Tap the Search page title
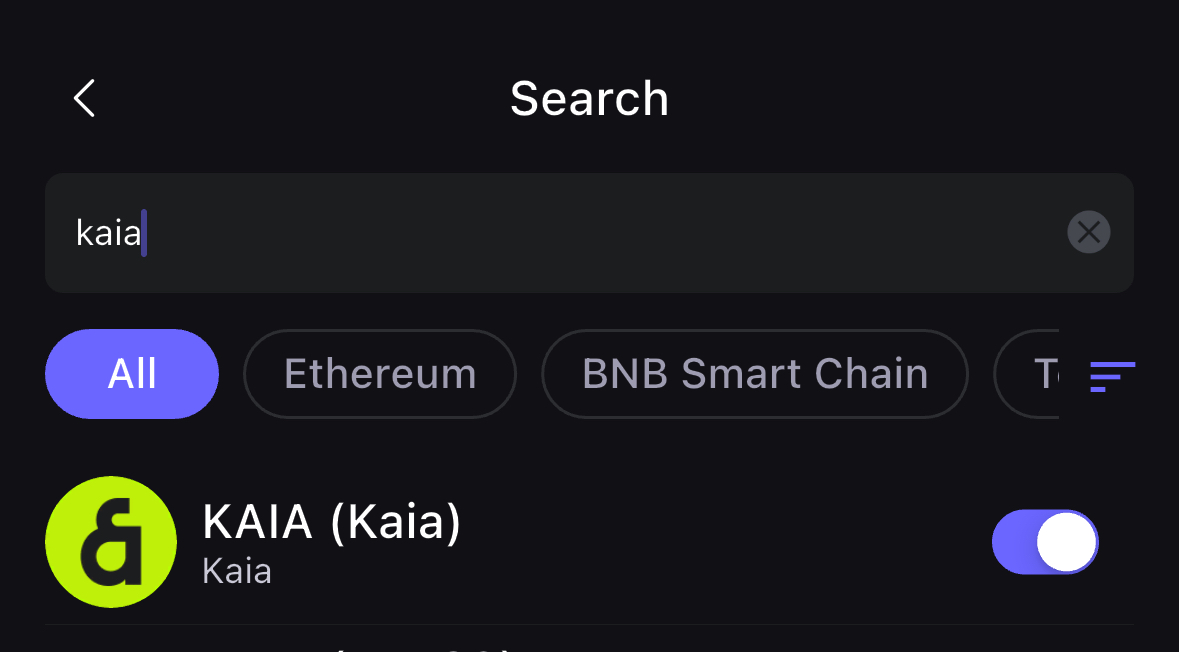 [x=590, y=99]
